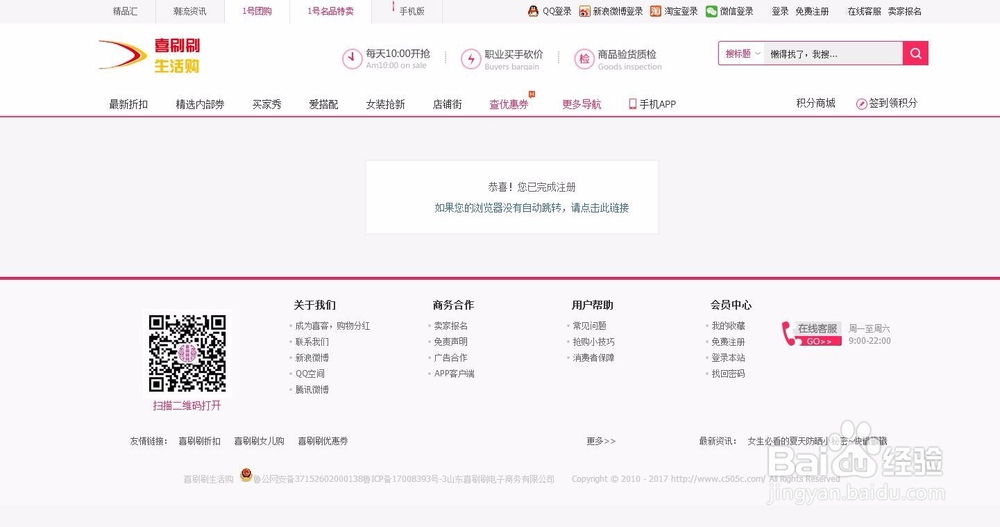
Task: Click the 更多>> link
Action: coord(601,441)
